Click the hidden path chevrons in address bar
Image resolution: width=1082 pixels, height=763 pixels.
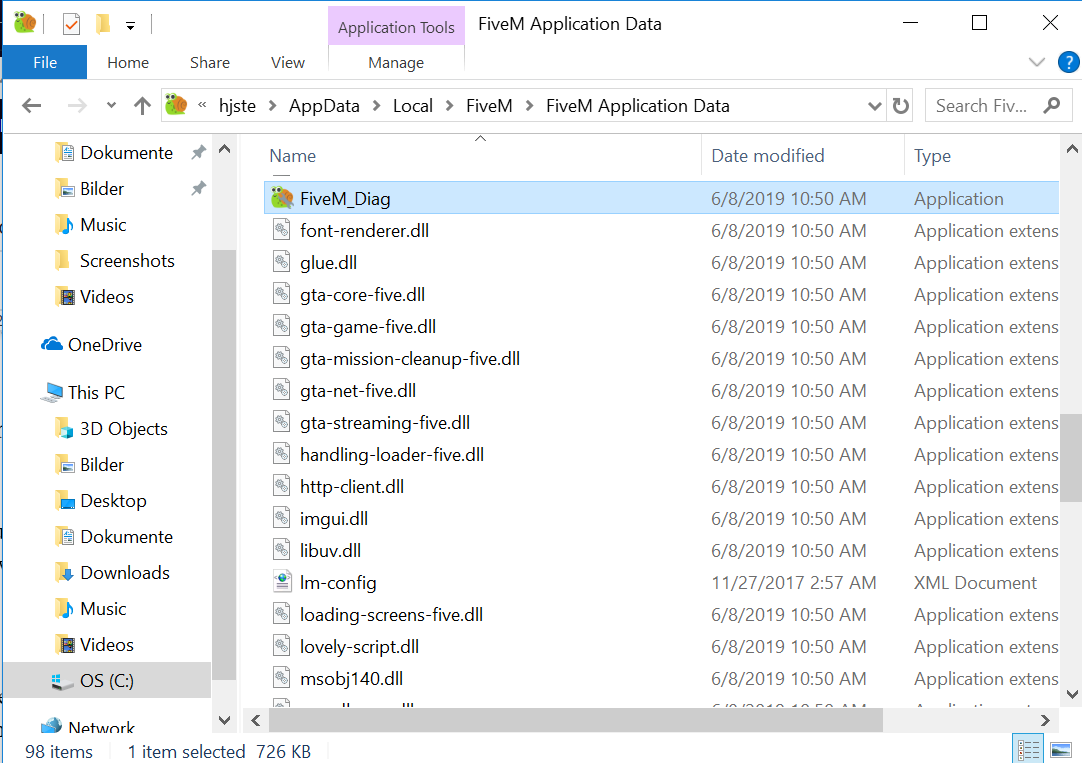pos(202,106)
